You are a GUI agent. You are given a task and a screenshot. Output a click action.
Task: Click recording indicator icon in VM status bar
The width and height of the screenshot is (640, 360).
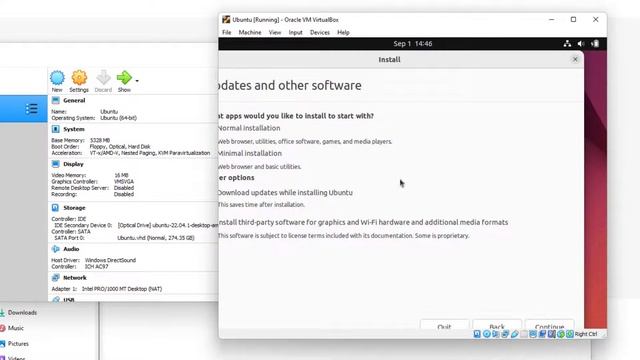542,334
